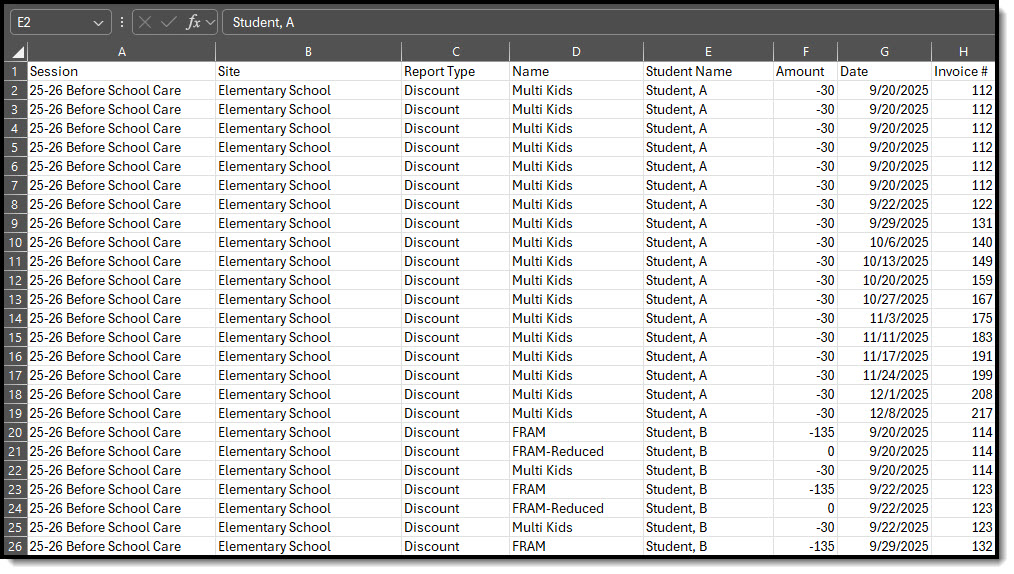The width and height of the screenshot is (1014, 574).
Task: Click the Cancel (X) formula bar icon
Action: (x=145, y=23)
